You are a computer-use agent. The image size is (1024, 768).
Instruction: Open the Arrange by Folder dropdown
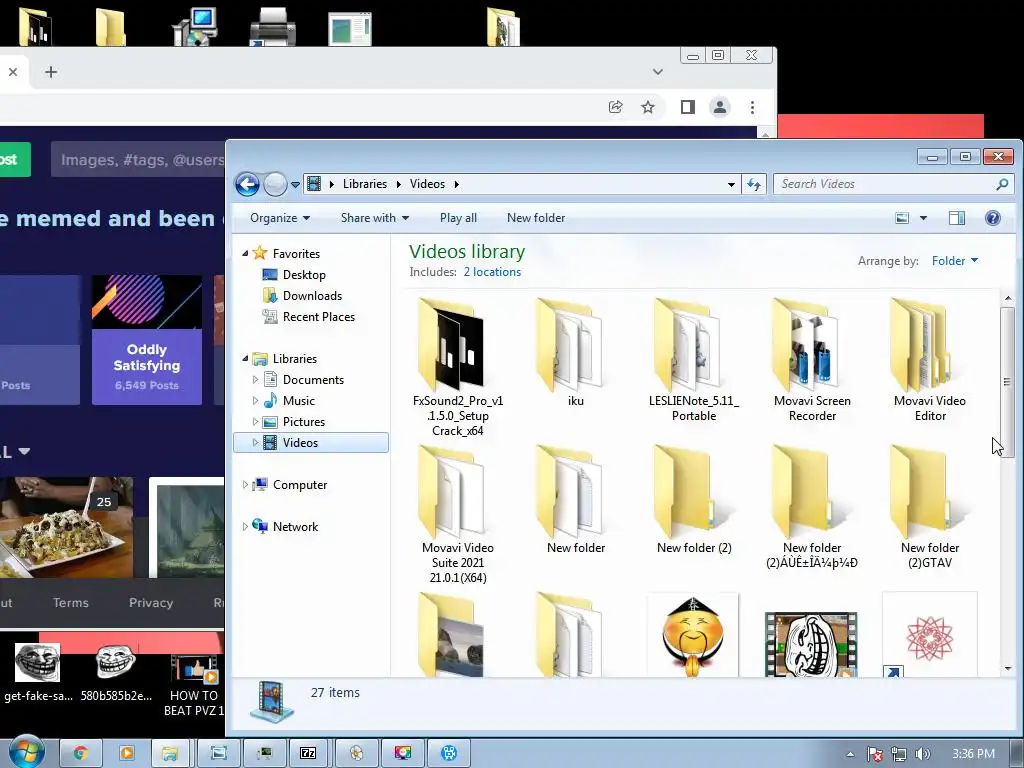pos(955,261)
